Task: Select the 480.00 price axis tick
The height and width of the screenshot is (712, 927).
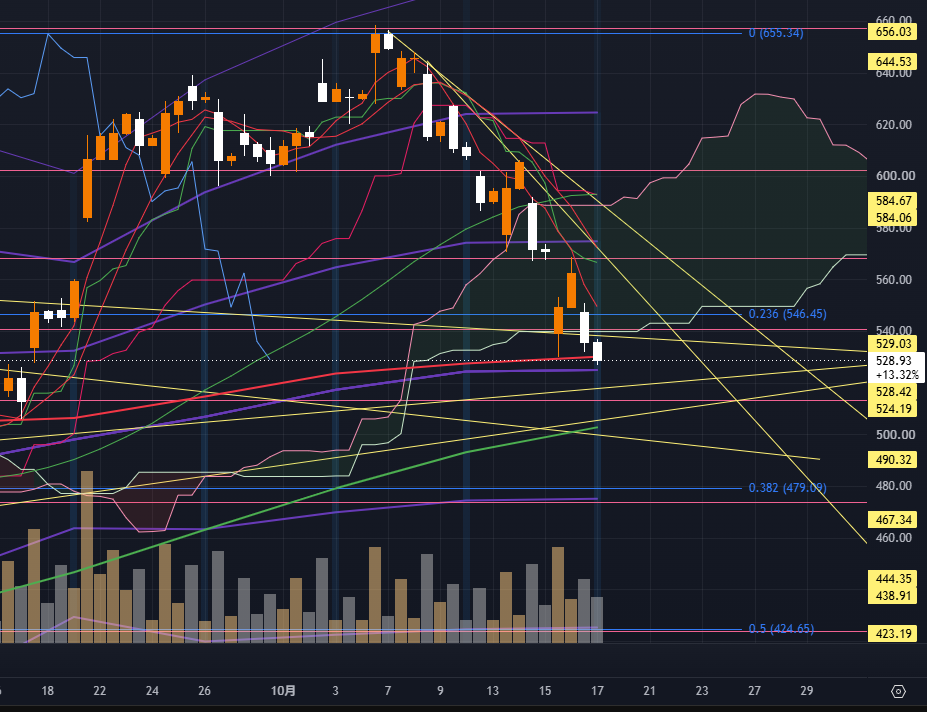Action: 893,486
